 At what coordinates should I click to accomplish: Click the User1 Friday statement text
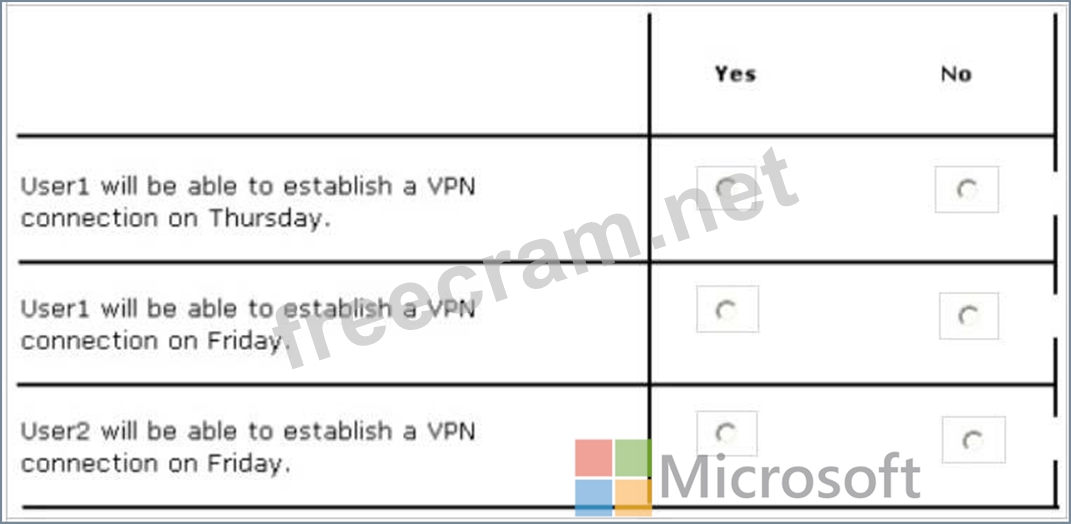tap(248, 325)
